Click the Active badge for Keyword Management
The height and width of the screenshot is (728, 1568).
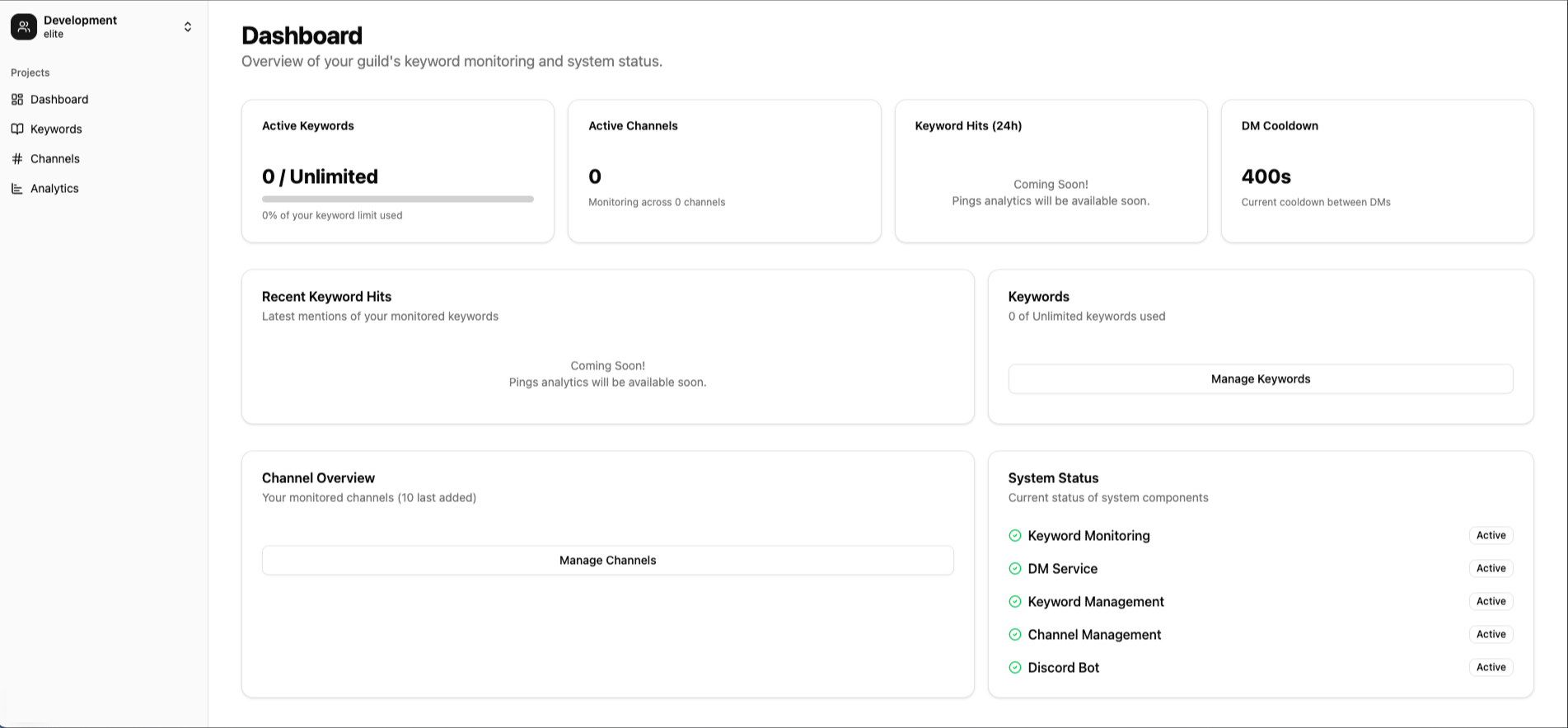pyautogui.click(x=1491, y=601)
